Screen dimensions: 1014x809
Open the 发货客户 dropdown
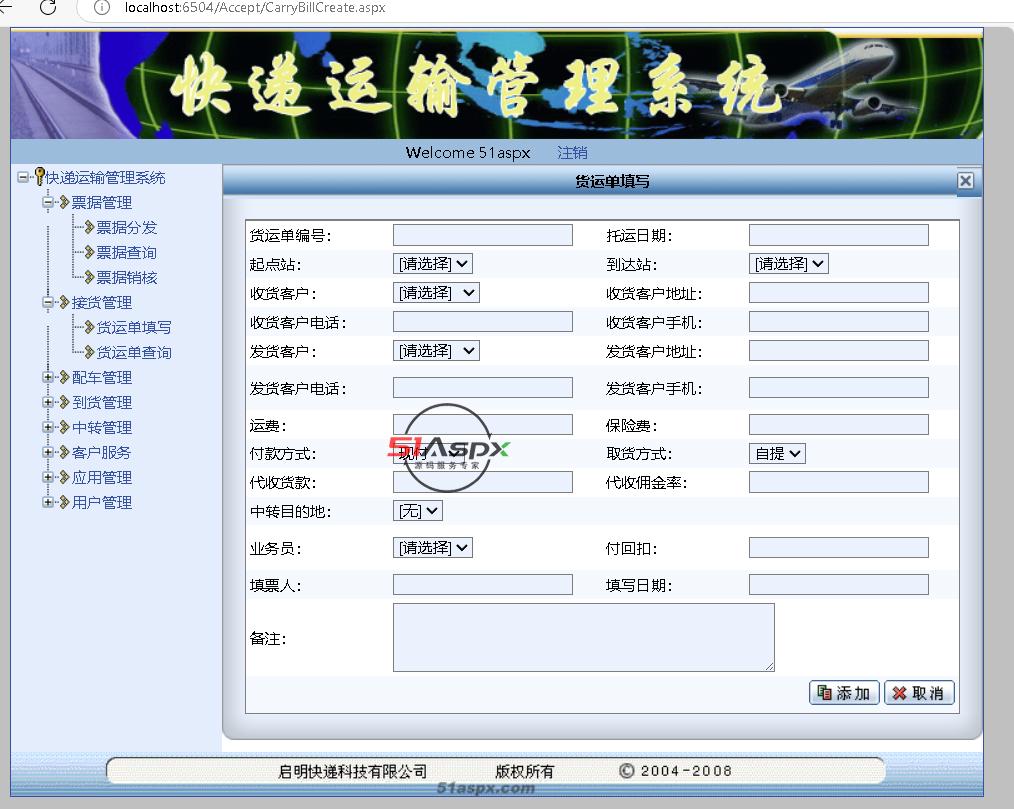click(437, 351)
